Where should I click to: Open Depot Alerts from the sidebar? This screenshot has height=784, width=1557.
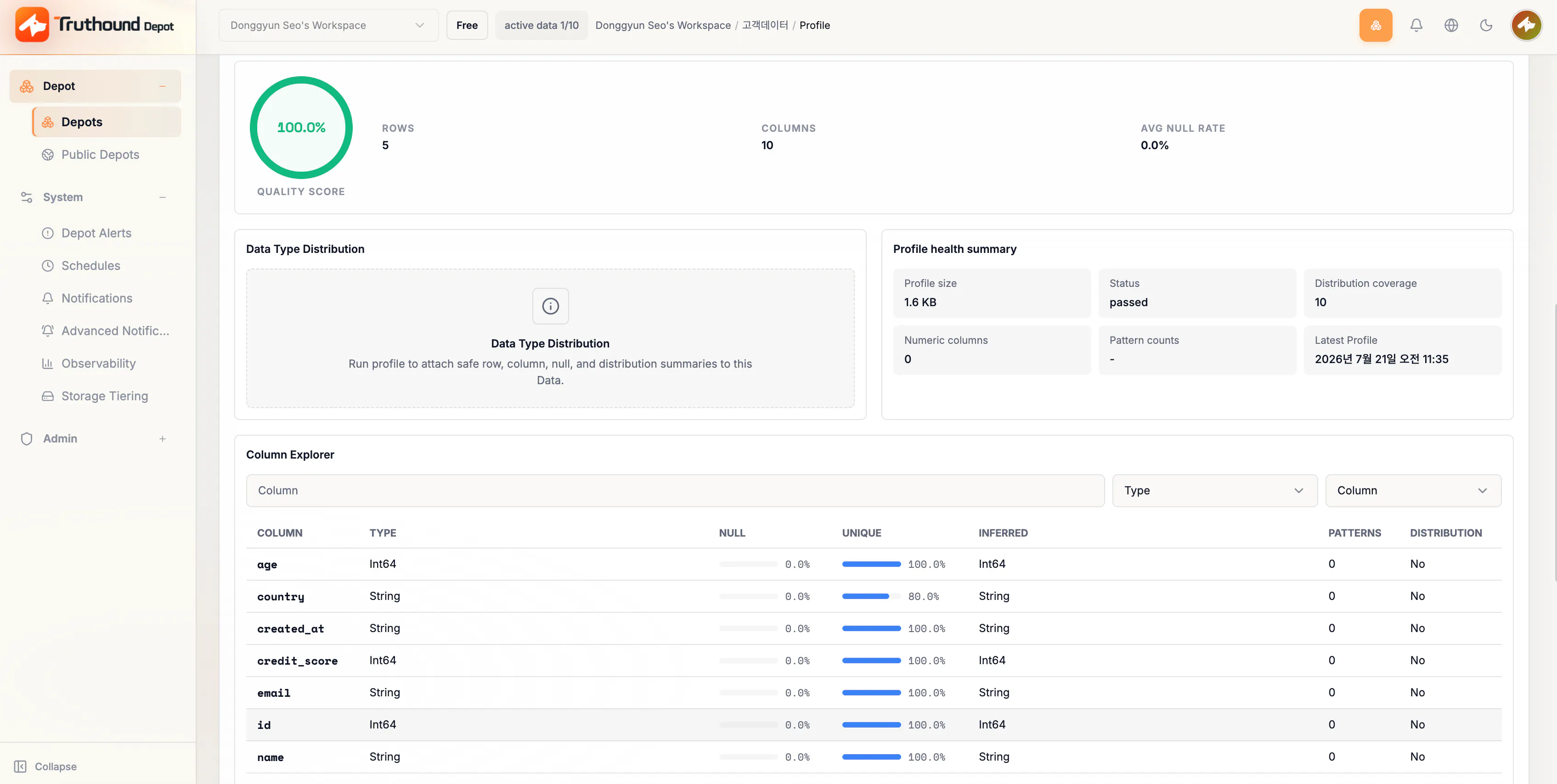(x=96, y=233)
